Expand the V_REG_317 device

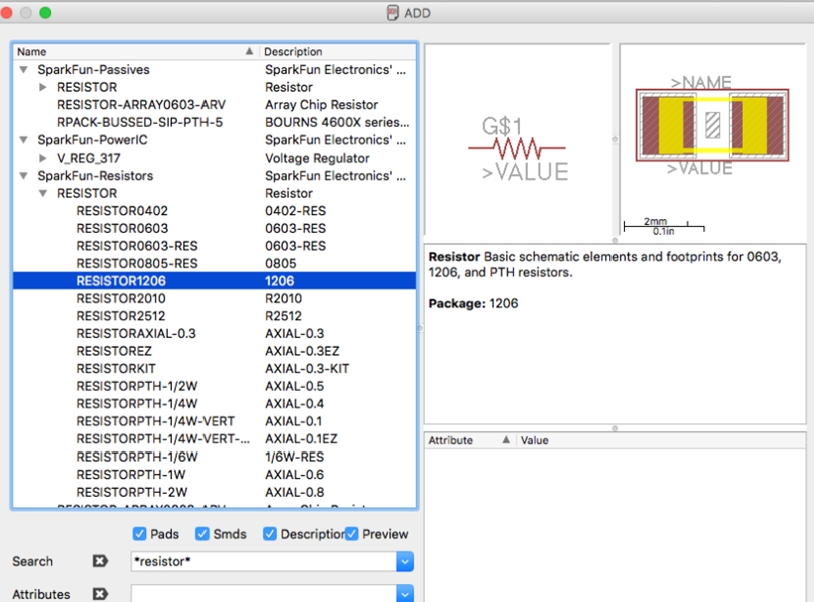coord(43,158)
